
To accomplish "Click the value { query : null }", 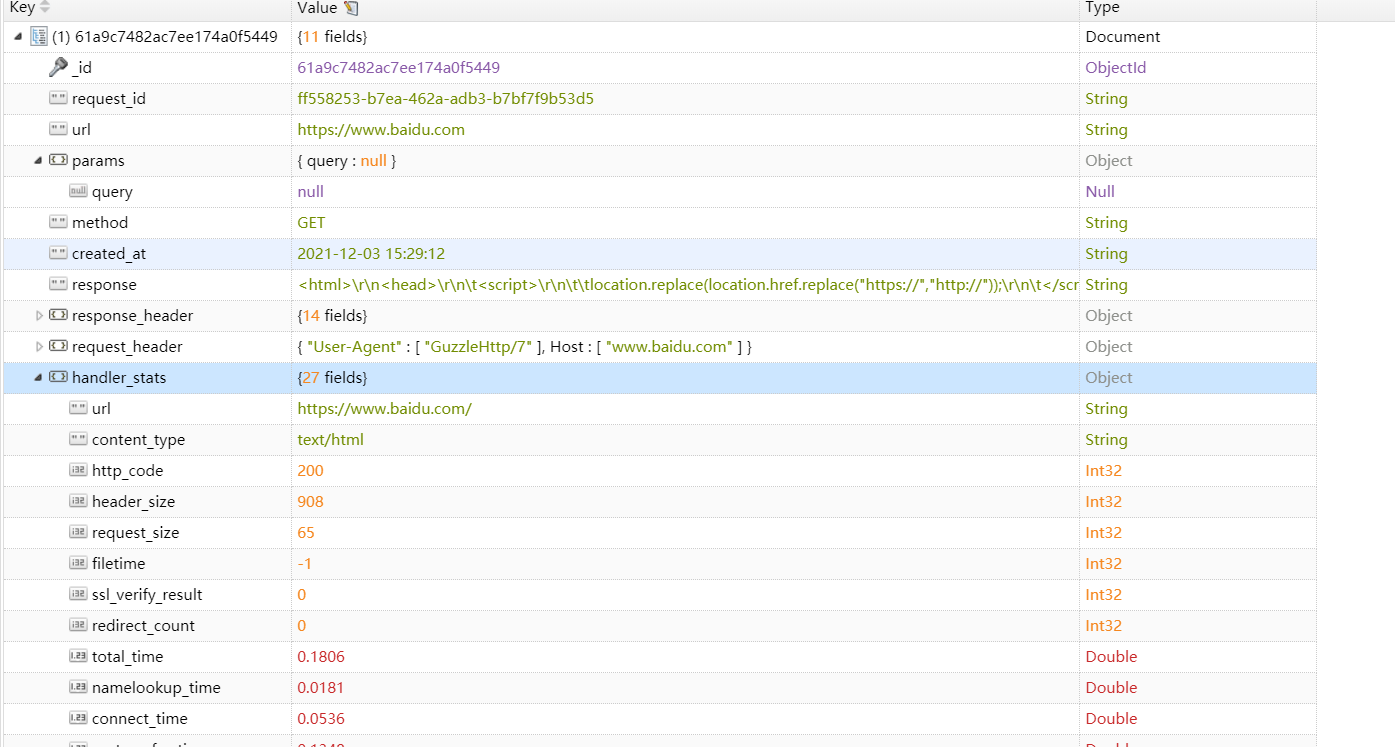I will click(347, 161).
